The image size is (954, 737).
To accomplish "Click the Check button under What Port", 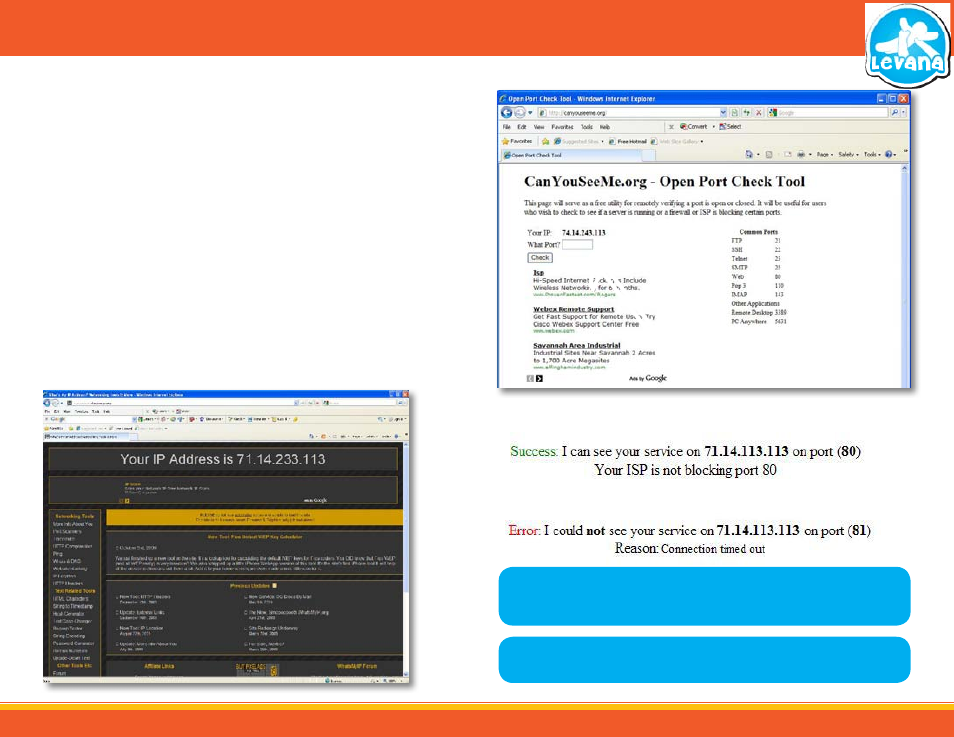I will click(540, 257).
